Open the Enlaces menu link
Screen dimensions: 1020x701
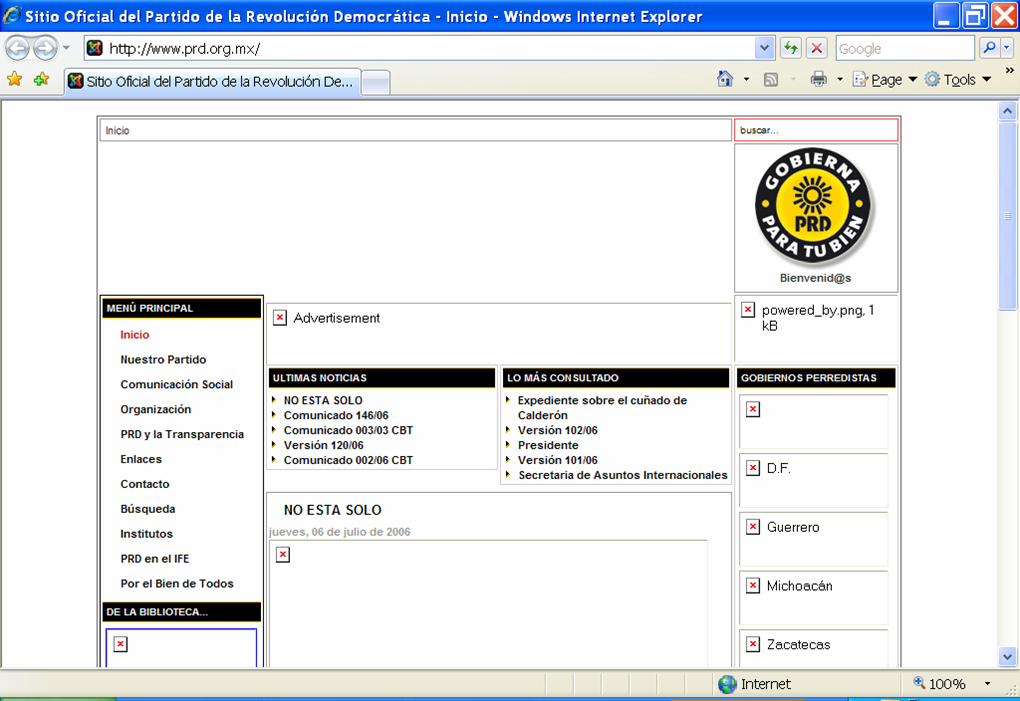[141, 459]
